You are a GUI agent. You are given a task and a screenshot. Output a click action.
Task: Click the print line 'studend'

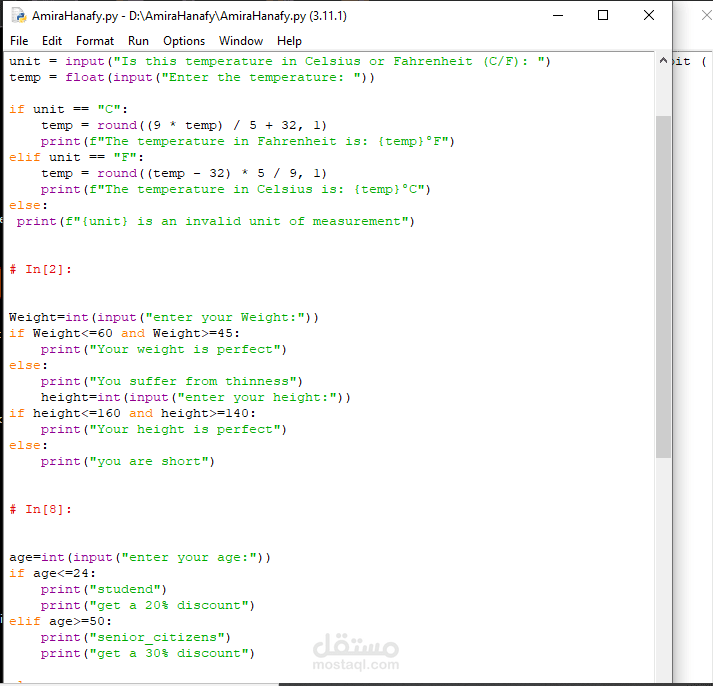click(x=104, y=589)
